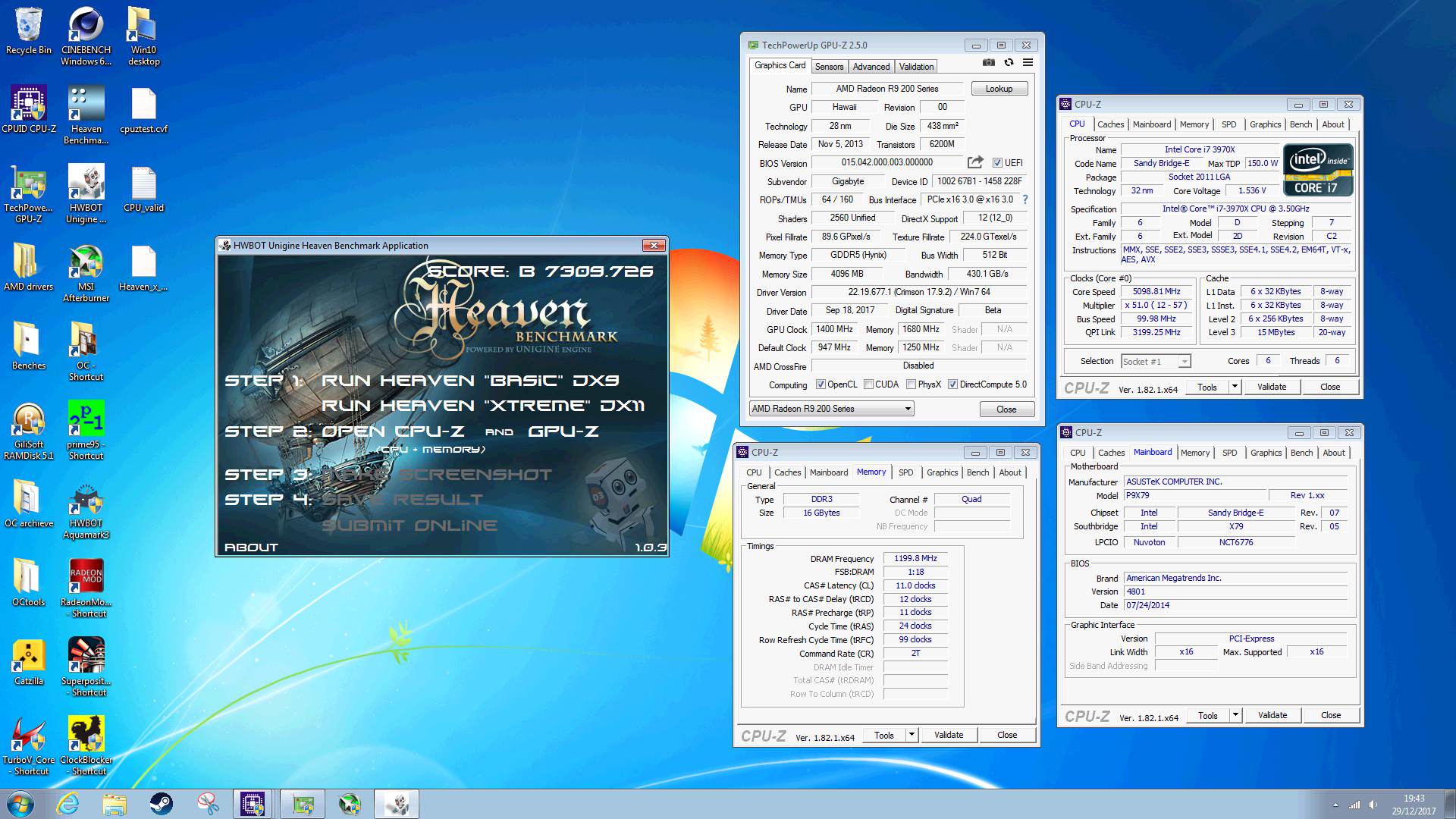Switch to the Sensors tab in GPU-Z
The height and width of the screenshot is (819, 1456).
[829, 67]
